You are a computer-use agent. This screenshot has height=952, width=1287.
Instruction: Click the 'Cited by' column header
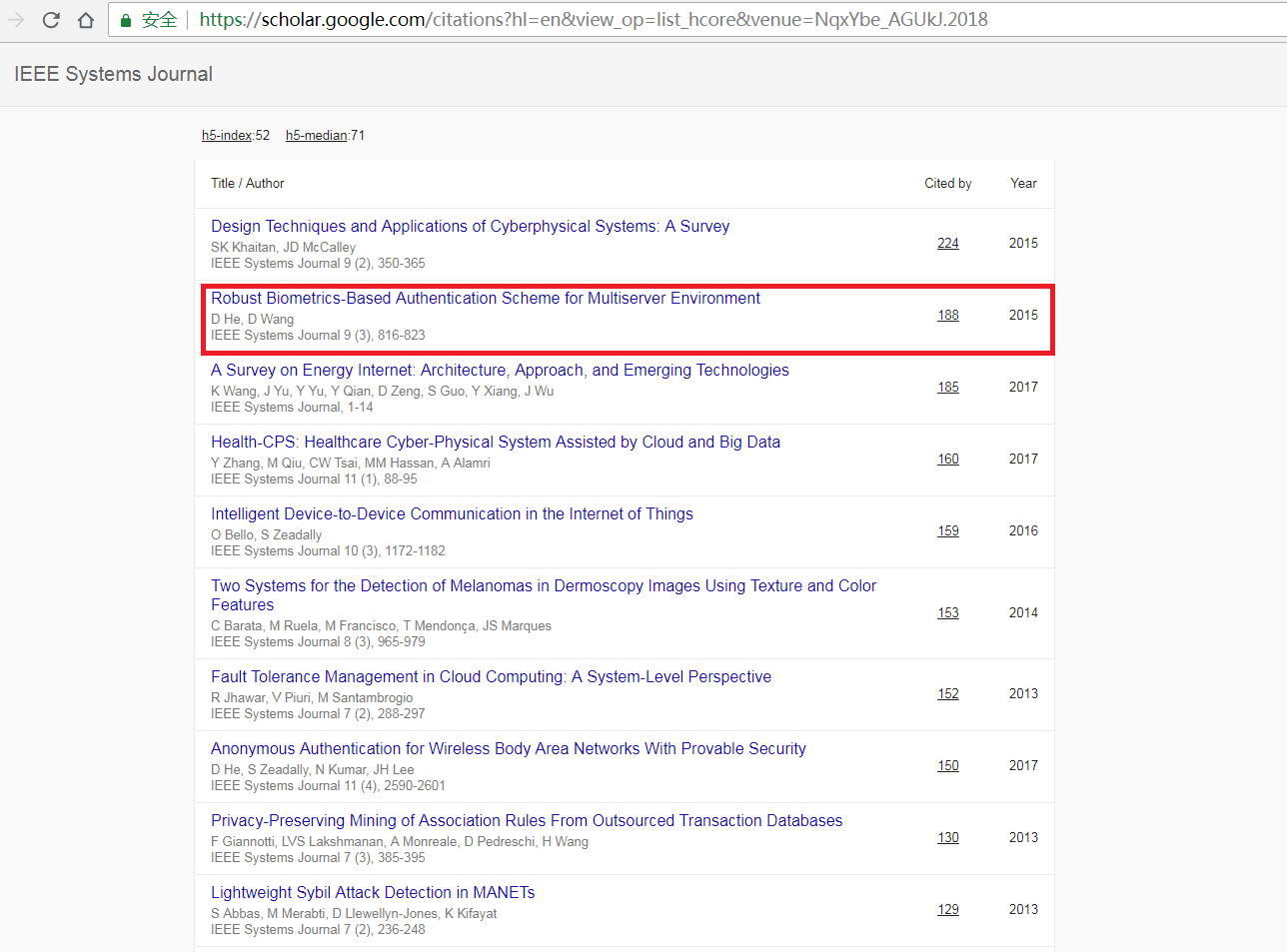948,184
